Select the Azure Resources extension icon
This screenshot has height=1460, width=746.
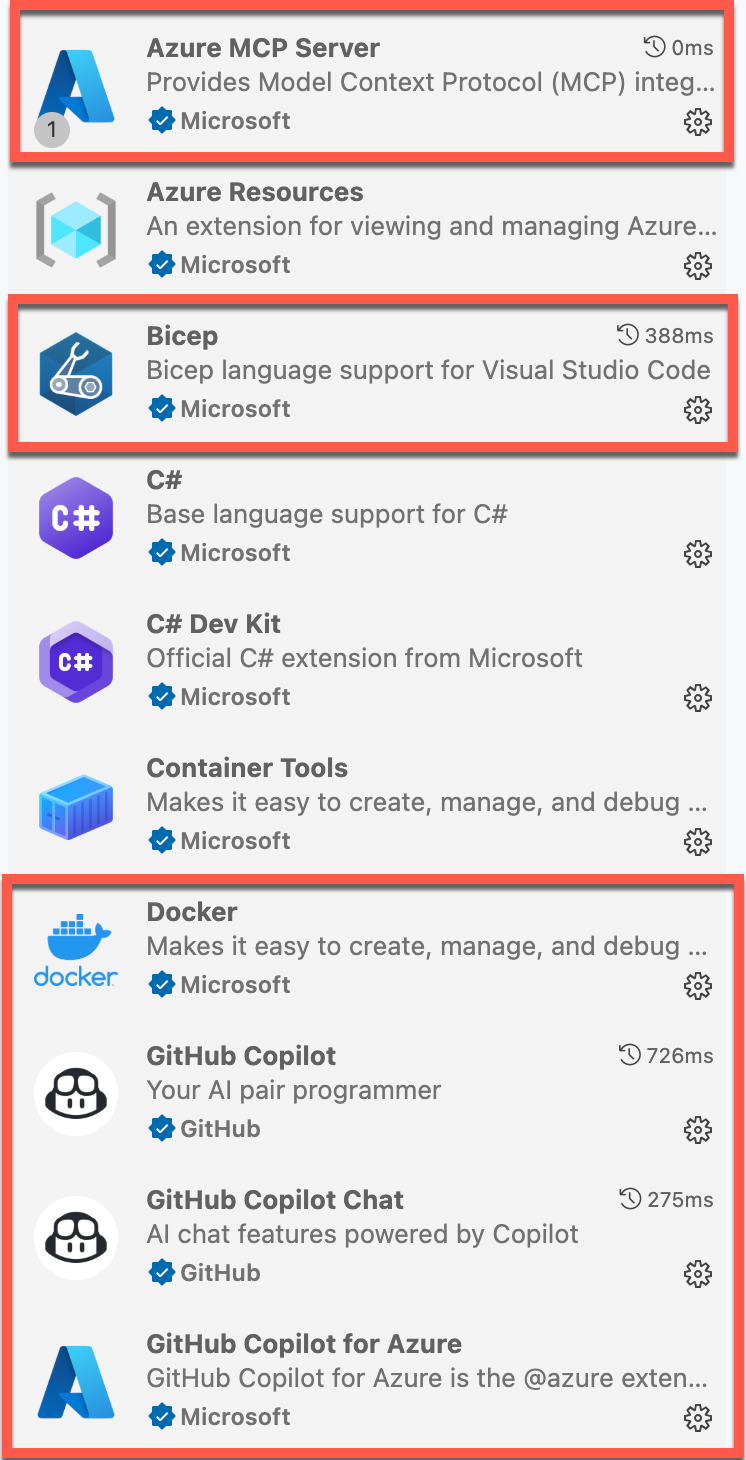(75, 230)
